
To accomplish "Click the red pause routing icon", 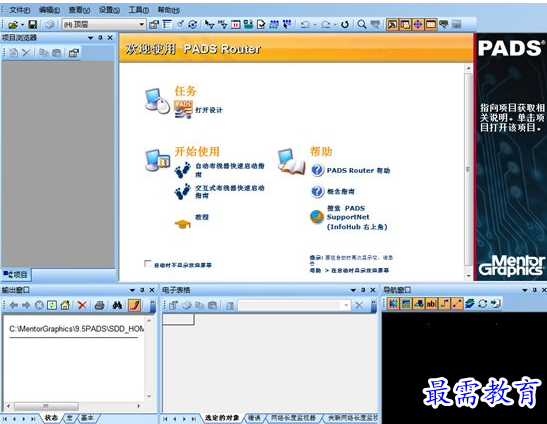I will (x=236, y=24).
